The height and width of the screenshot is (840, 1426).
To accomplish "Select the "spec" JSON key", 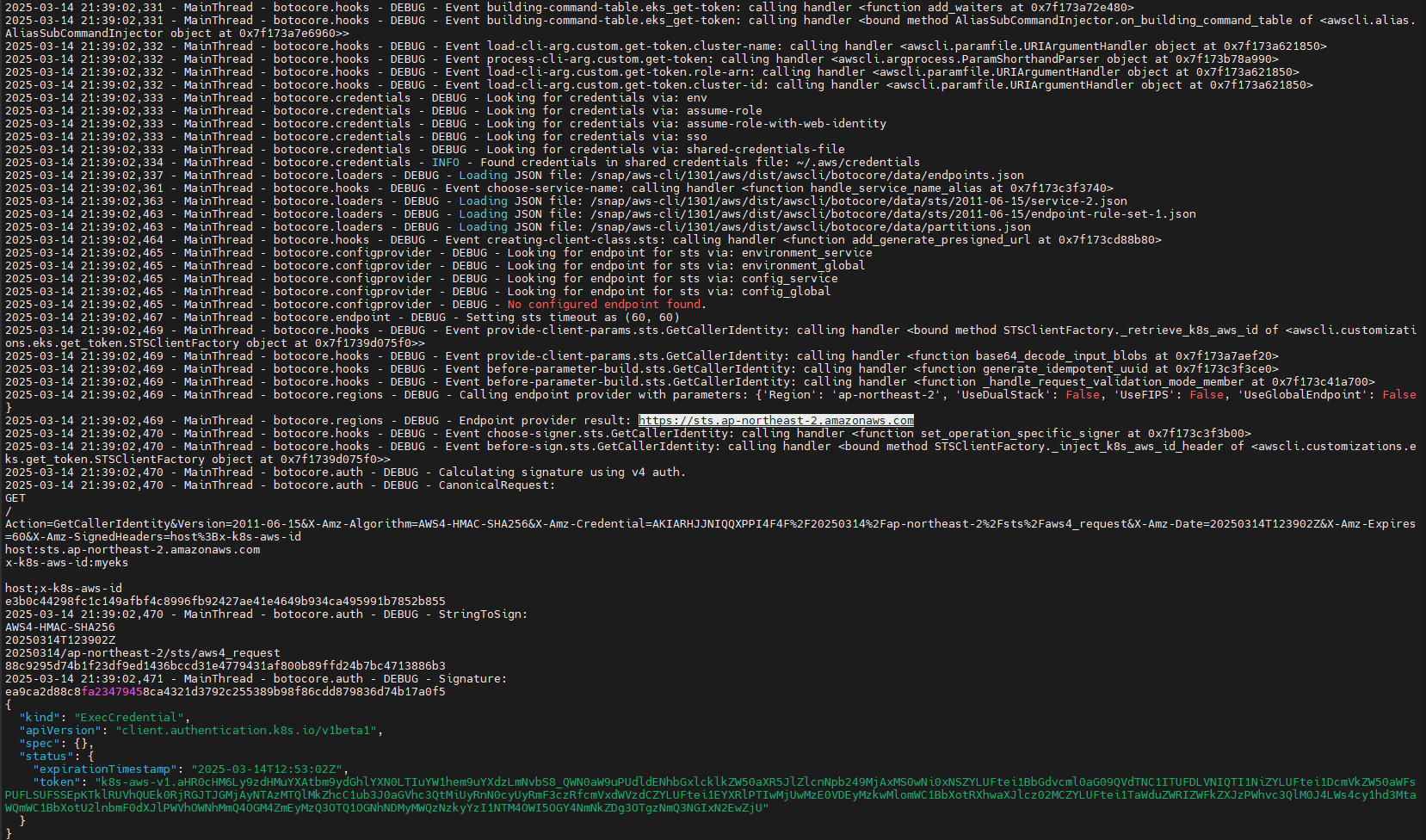I will click(40, 743).
